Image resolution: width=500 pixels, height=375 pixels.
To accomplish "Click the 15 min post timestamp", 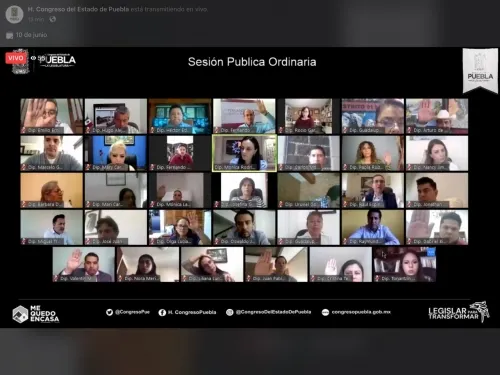I will pyautogui.click(x=36, y=20).
